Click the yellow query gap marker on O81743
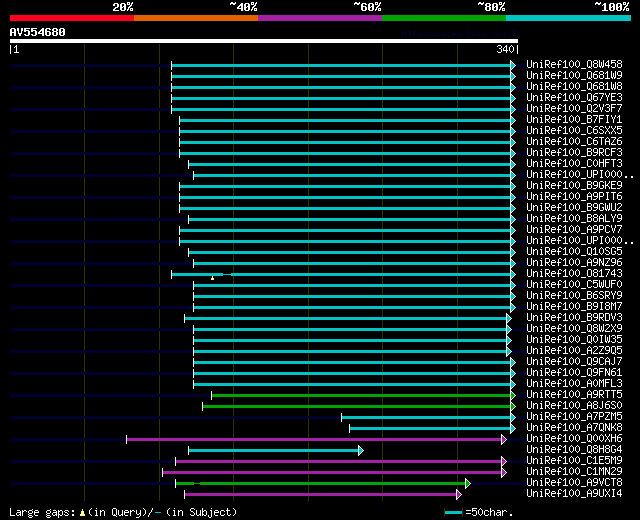 click(x=212, y=278)
